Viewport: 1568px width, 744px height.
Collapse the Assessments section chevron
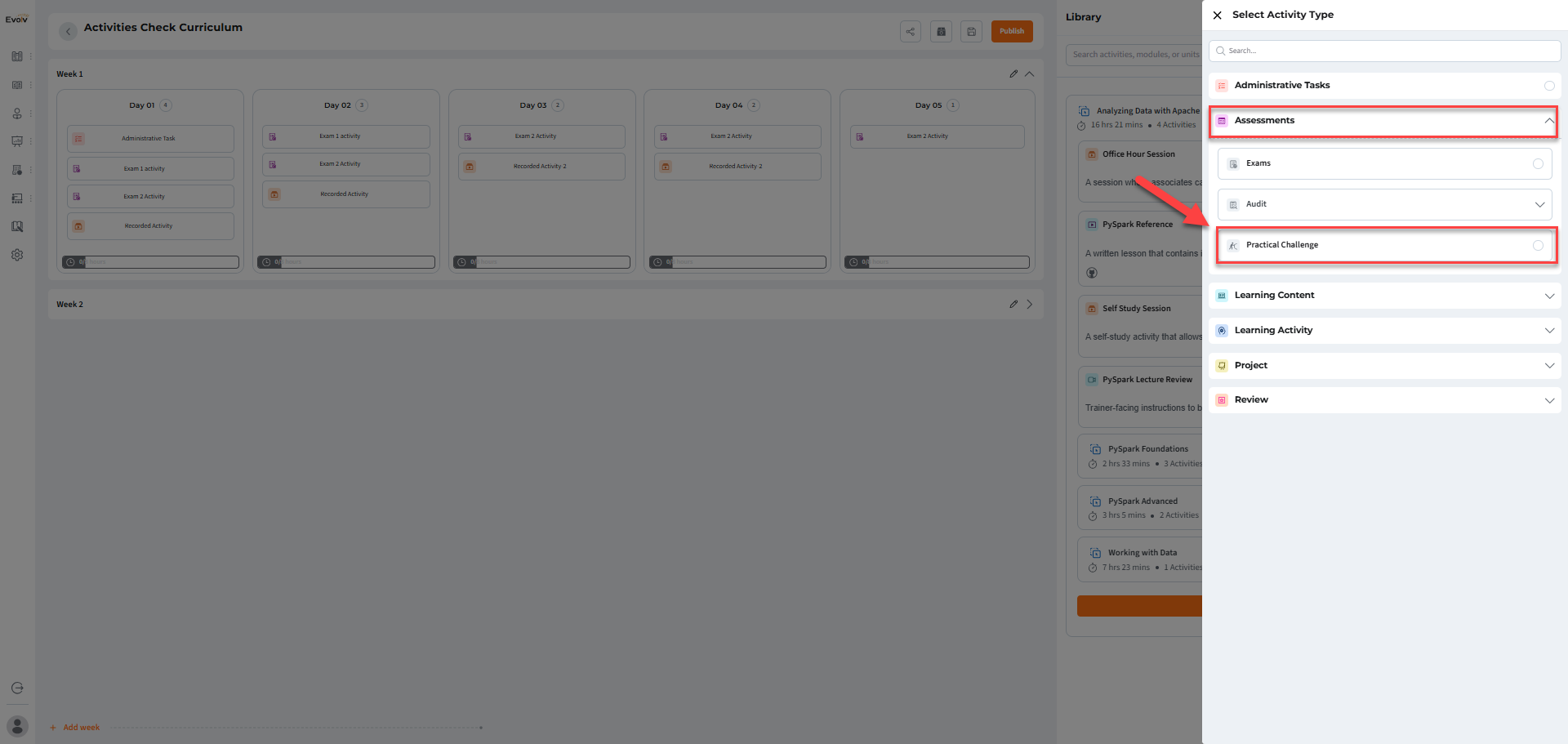click(x=1548, y=121)
